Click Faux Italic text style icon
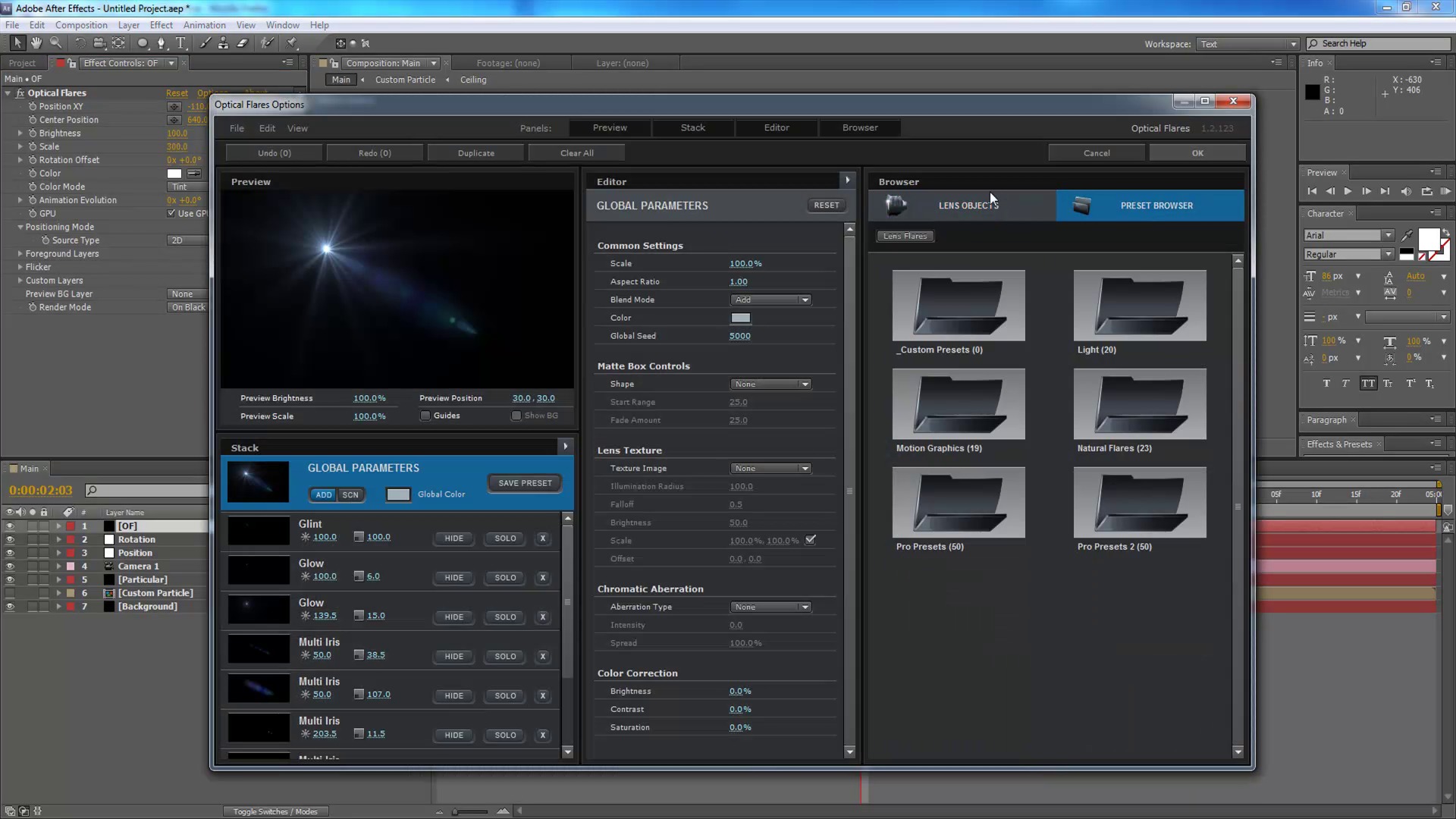Viewport: 1456px width, 819px height. 1346,384
